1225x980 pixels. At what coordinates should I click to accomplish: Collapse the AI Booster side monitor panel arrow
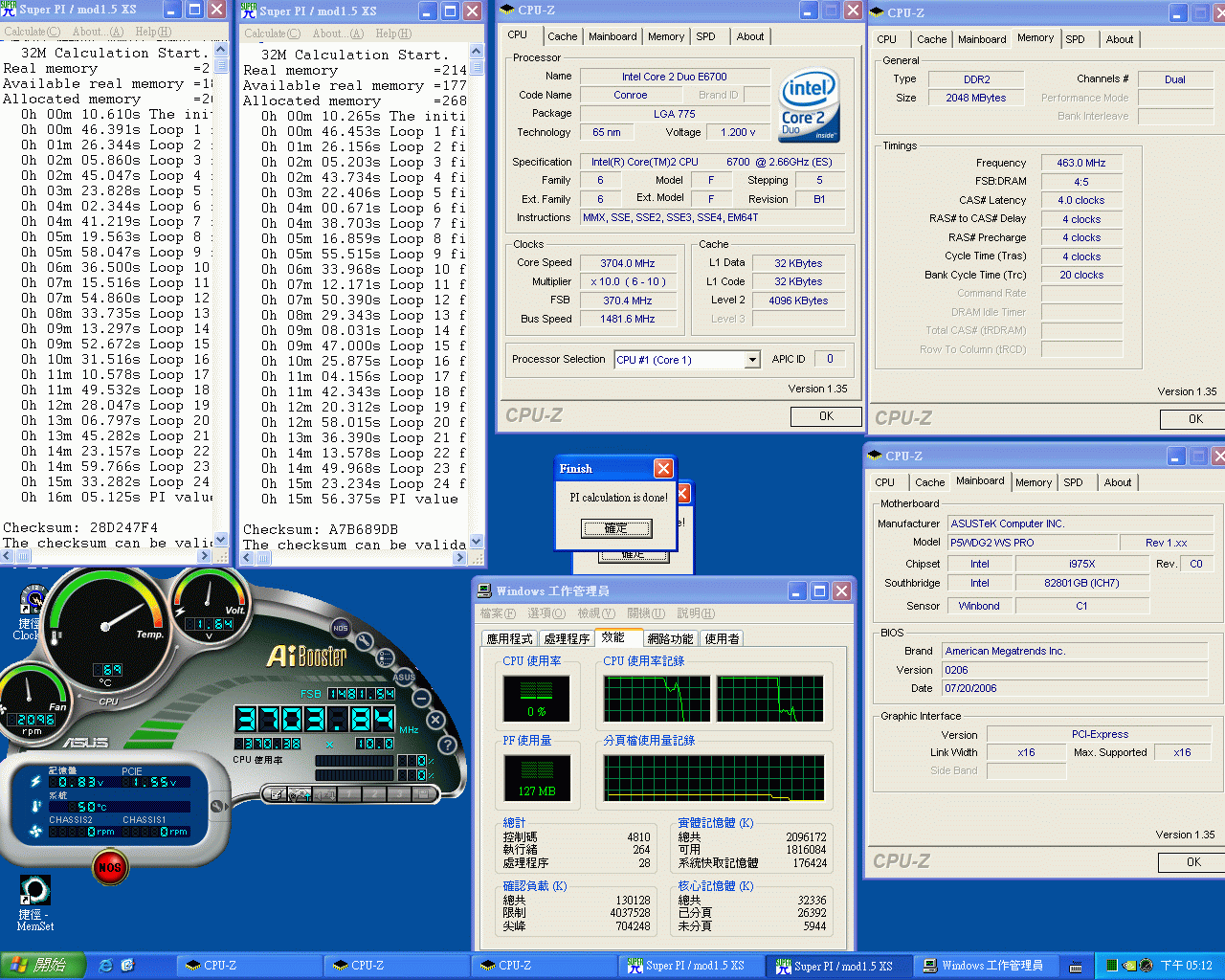pos(217,806)
